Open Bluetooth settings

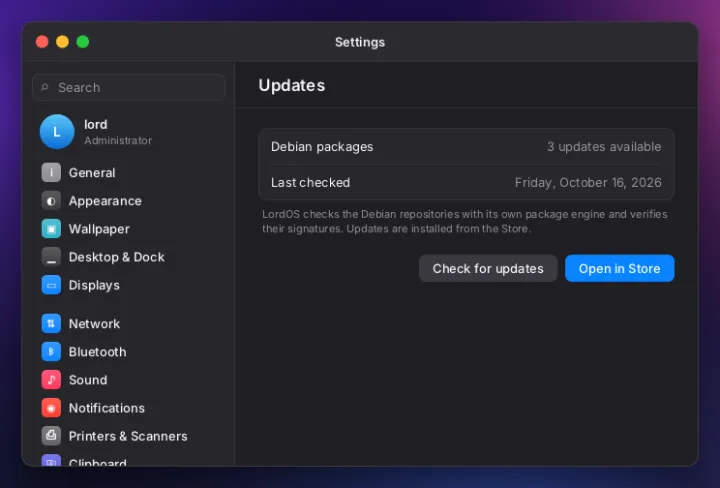point(129,352)
